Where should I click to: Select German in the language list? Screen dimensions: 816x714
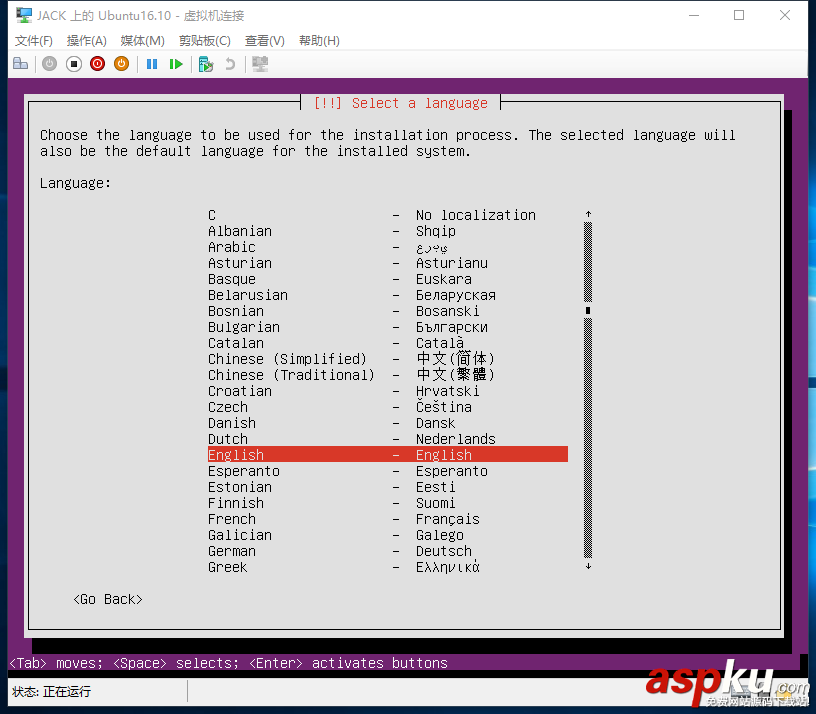(x=388, y=551)
